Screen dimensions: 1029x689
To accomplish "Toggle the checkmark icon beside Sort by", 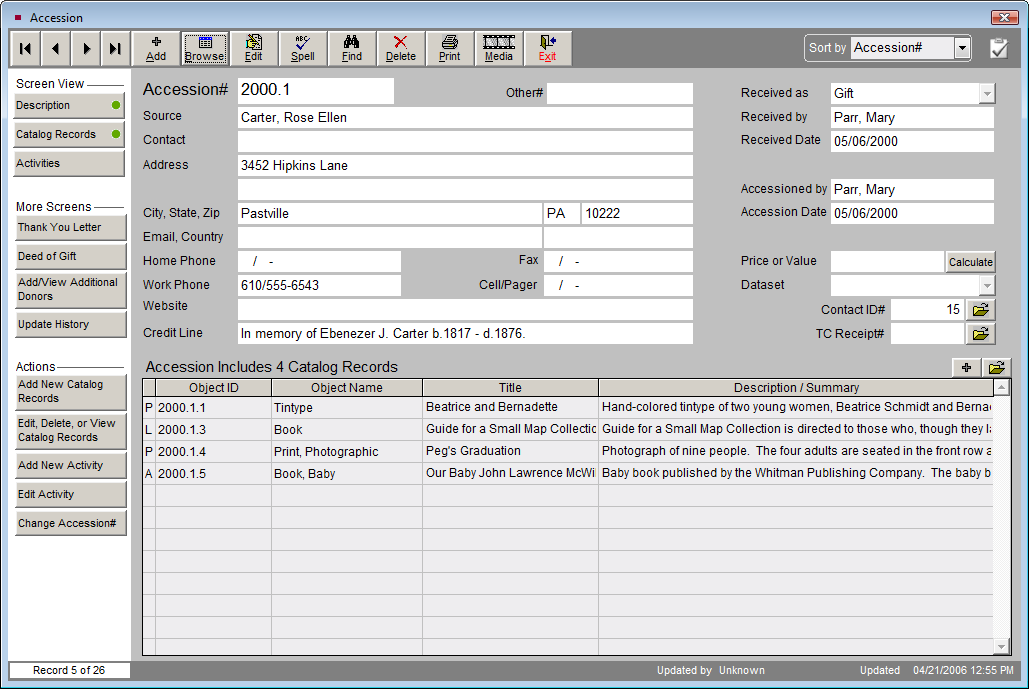I will [998, 48].
